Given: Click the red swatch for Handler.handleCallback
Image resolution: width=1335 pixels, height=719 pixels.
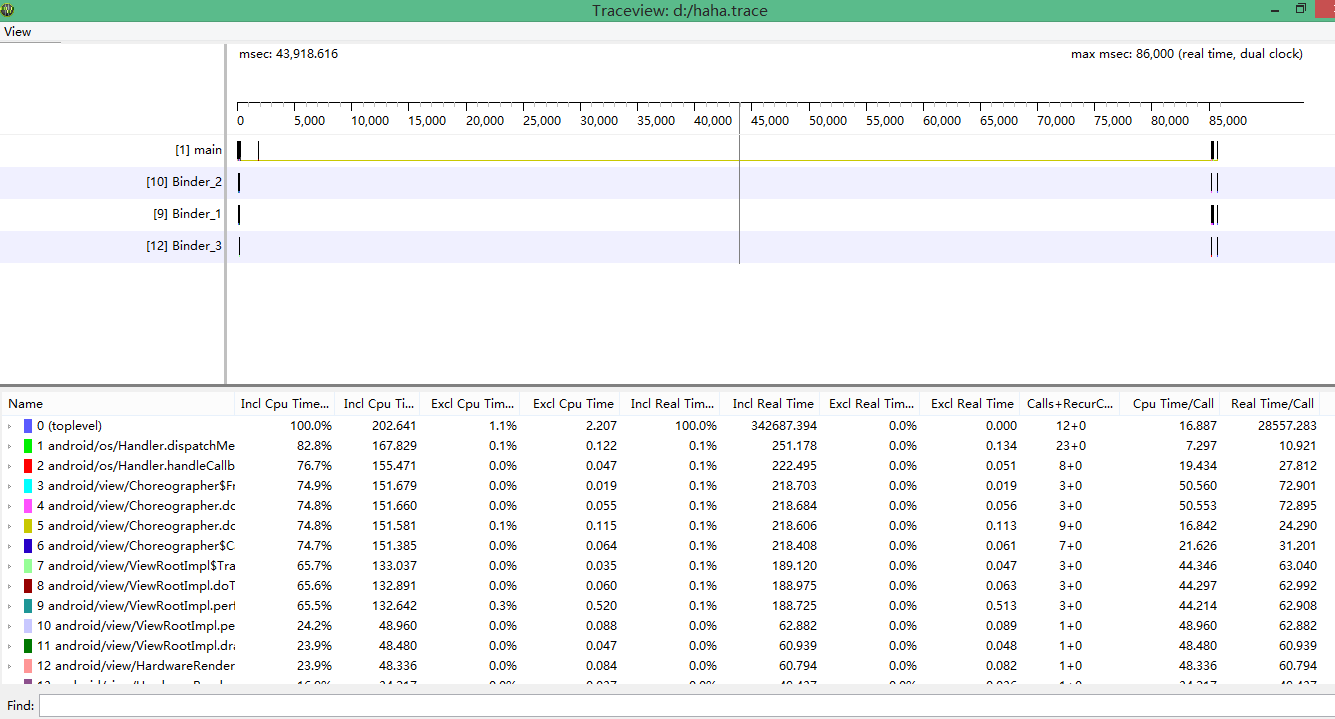Looking at the screenshot, I should click(x=28, y=466).
